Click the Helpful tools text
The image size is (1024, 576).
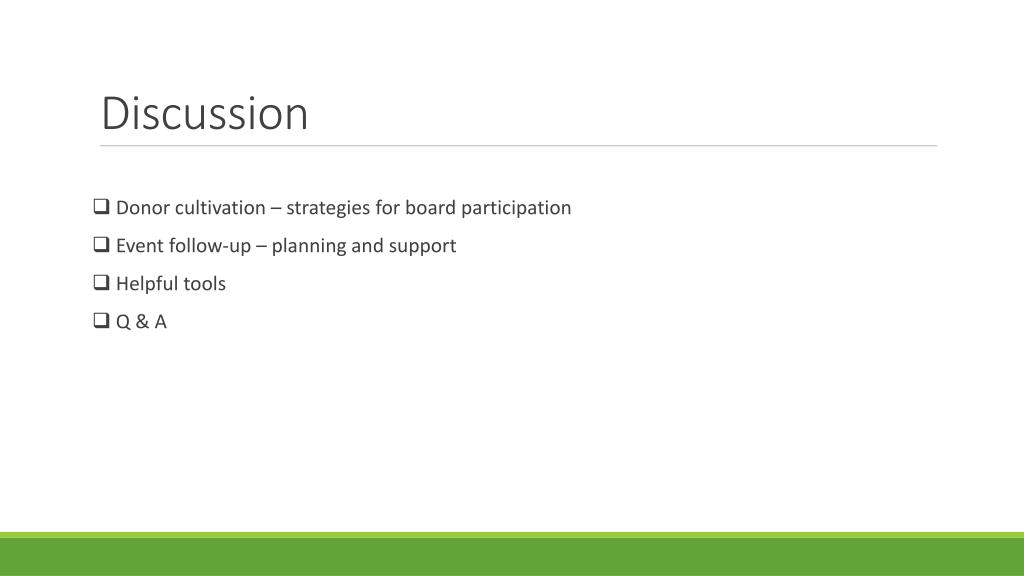pos(171,284)
